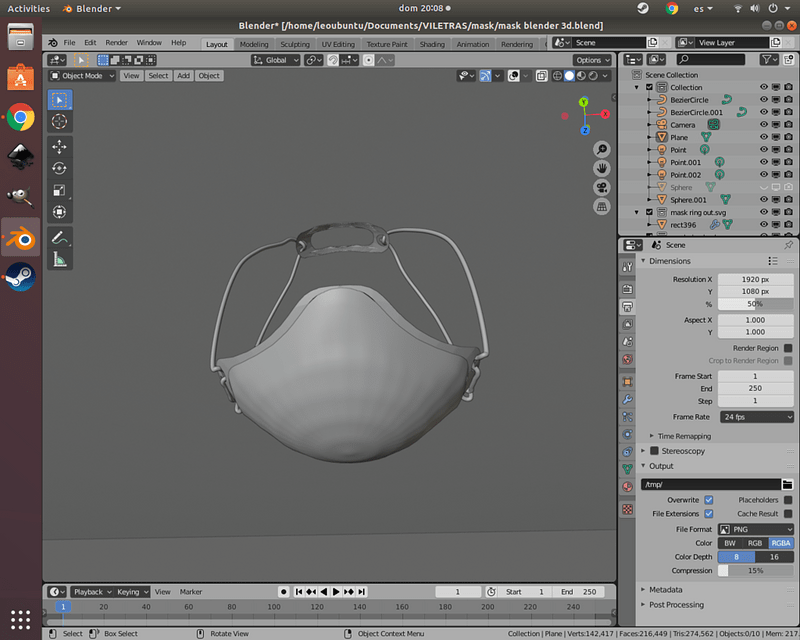
Task: Disable File Extensions checkbox
Action: (709, 514)
